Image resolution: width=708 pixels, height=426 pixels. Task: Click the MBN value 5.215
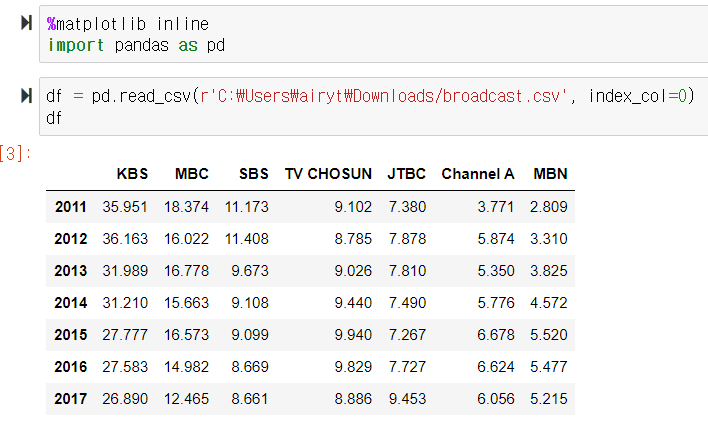(549, 399)
